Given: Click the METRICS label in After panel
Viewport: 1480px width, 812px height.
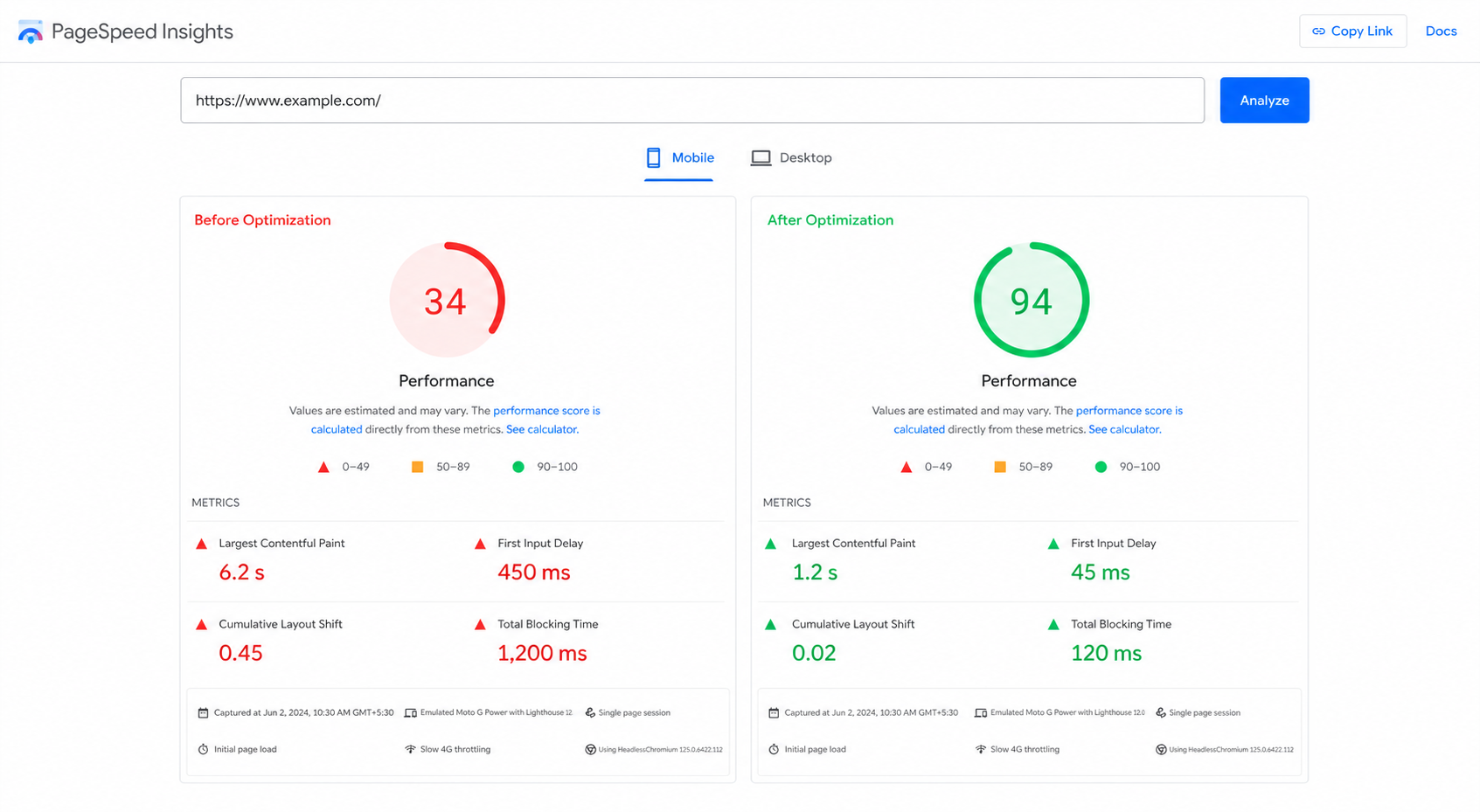Looking at the screenshot, I should [x=787, y=503].
